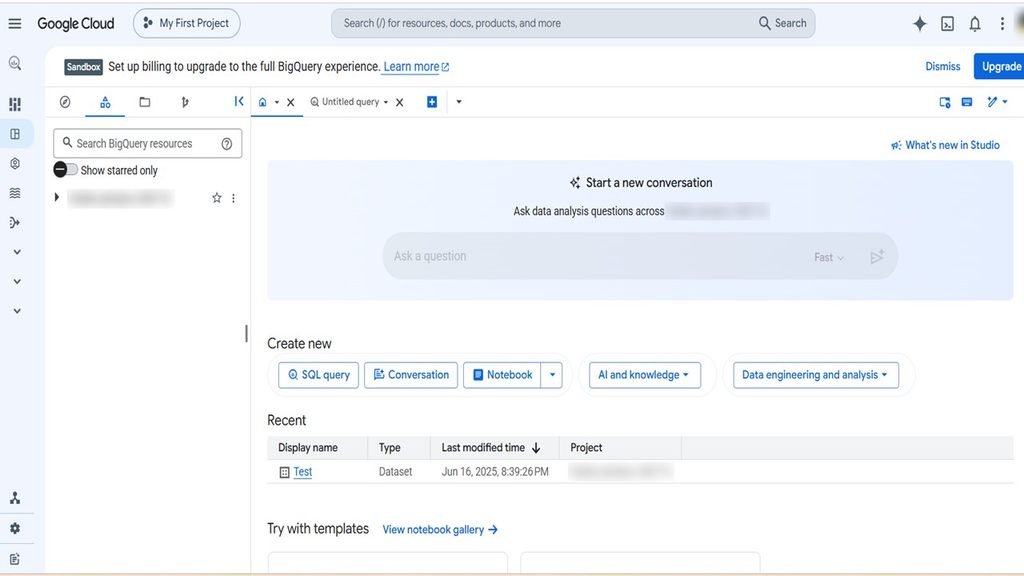The height and width of the screenshot is (576, 1024).
Task: Open the partner hierarchy icon in left rail
Action: pyautogui.click(x=15, y=498)
